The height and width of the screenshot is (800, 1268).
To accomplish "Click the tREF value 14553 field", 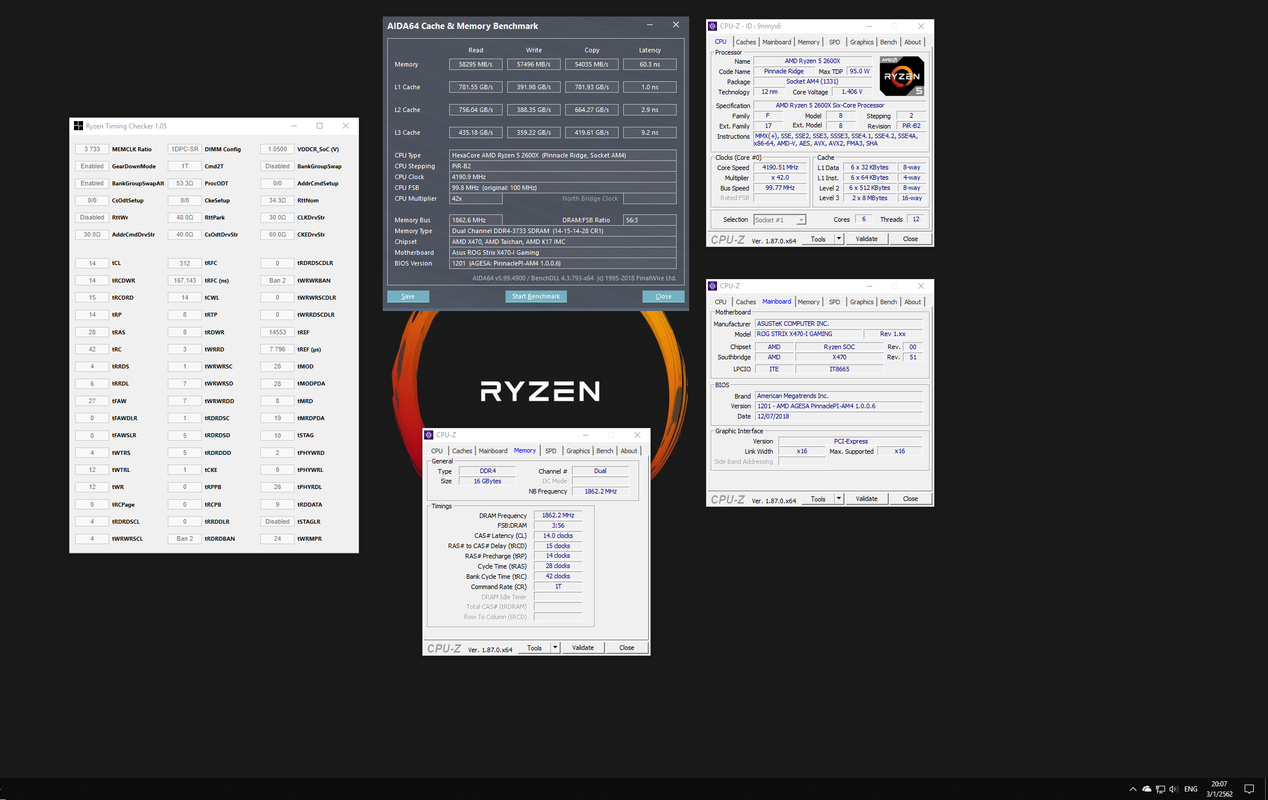I will pos(278,331).
